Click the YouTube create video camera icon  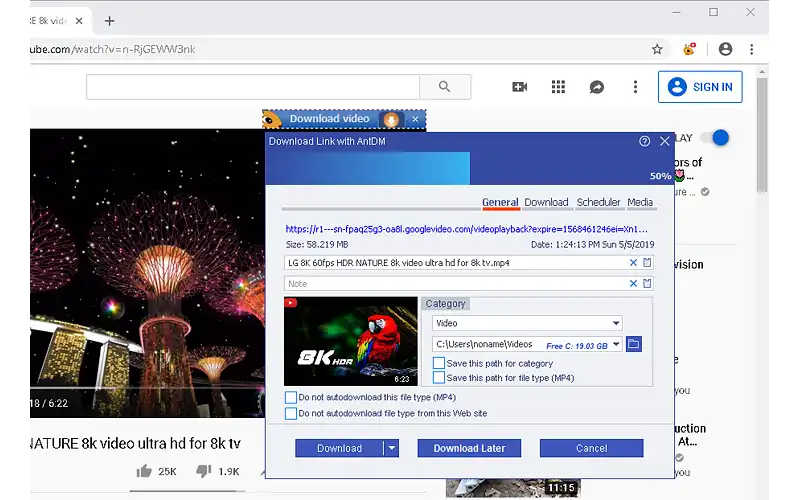point(519,87)
